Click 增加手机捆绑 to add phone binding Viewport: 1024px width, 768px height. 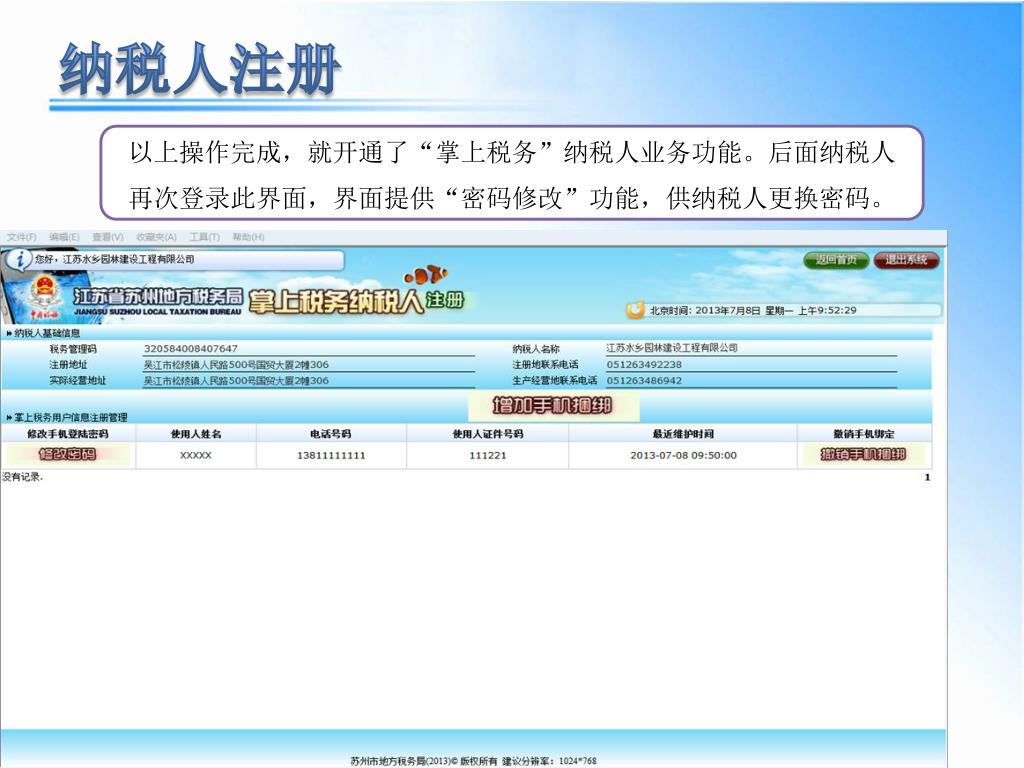tap(552, 406)
